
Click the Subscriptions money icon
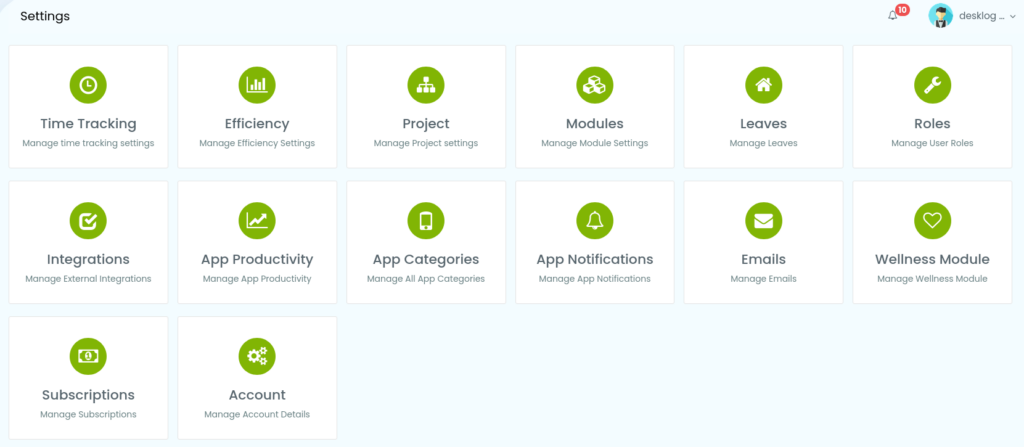coord(88,356)
